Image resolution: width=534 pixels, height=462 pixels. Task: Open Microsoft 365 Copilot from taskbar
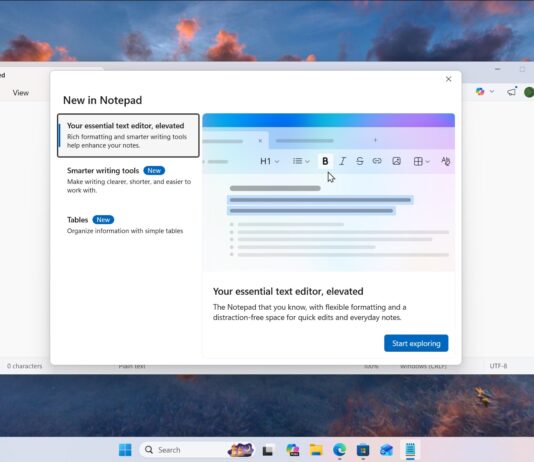coord(293,450)
